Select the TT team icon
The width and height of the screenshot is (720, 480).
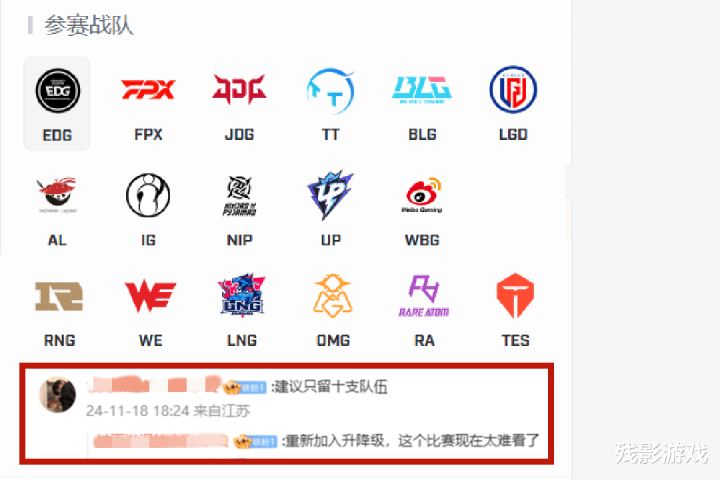(331, 90)
